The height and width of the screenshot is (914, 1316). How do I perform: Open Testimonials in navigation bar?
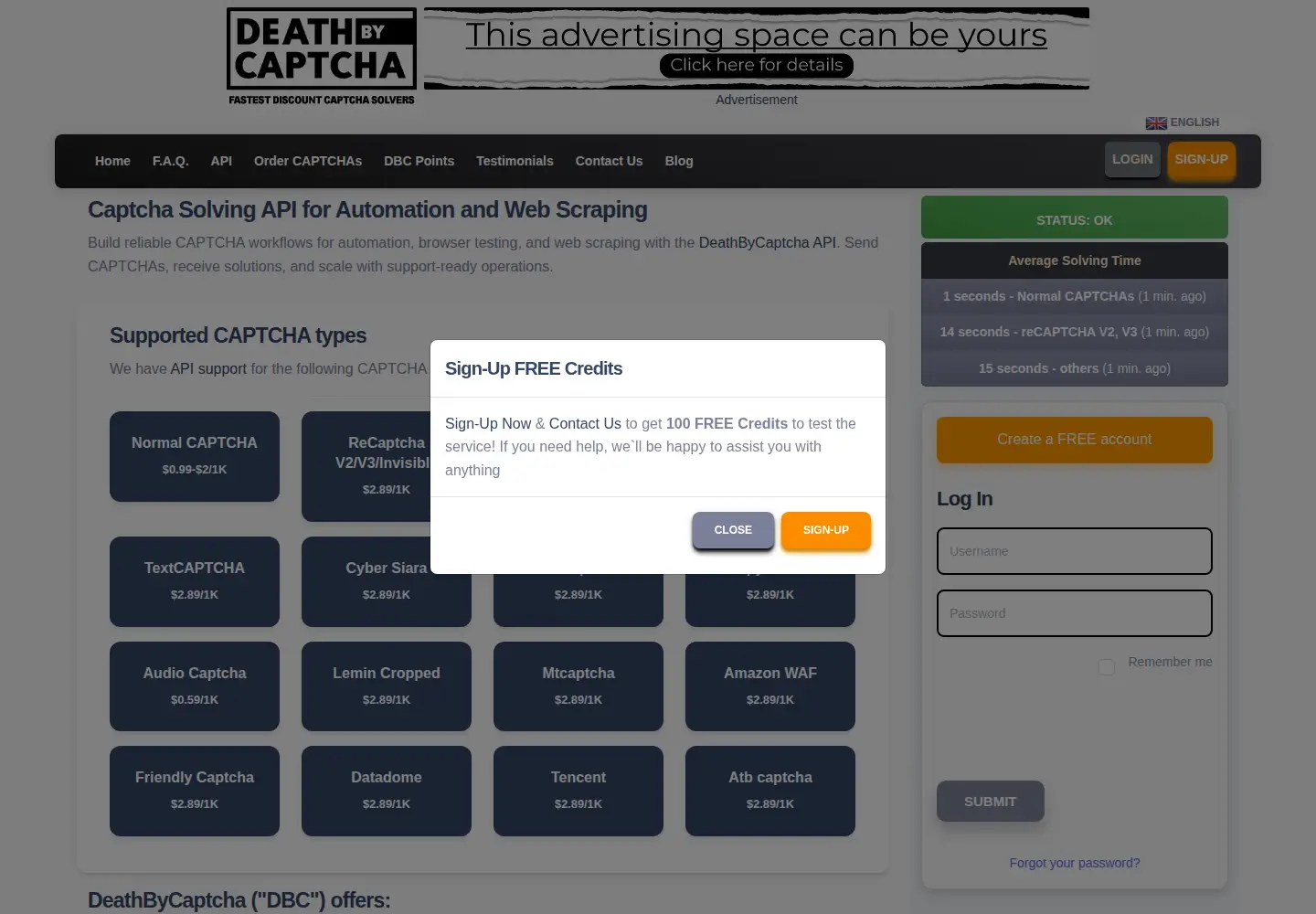(515, 161)
